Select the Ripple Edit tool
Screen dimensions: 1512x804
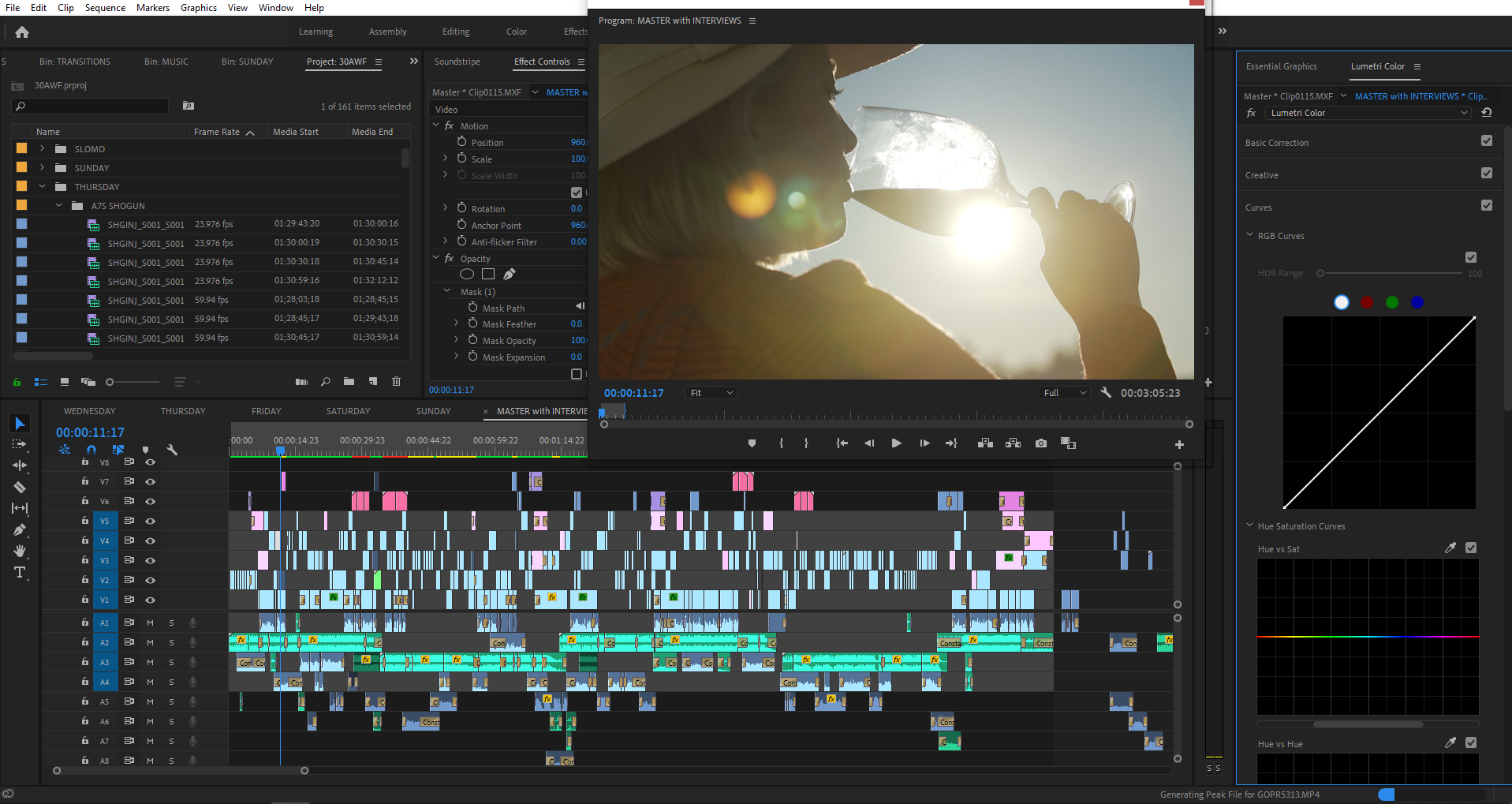click(x=20, y=466)
